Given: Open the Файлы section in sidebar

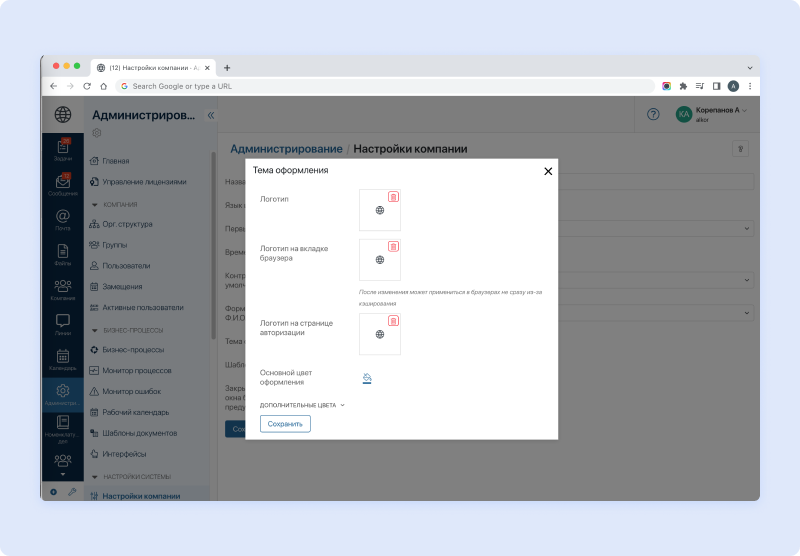Looking at the screenshot, I should click(63, 255).
